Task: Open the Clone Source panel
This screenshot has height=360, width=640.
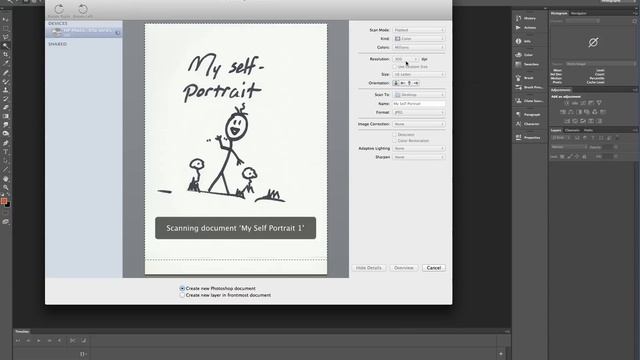Action: (529, 101)
